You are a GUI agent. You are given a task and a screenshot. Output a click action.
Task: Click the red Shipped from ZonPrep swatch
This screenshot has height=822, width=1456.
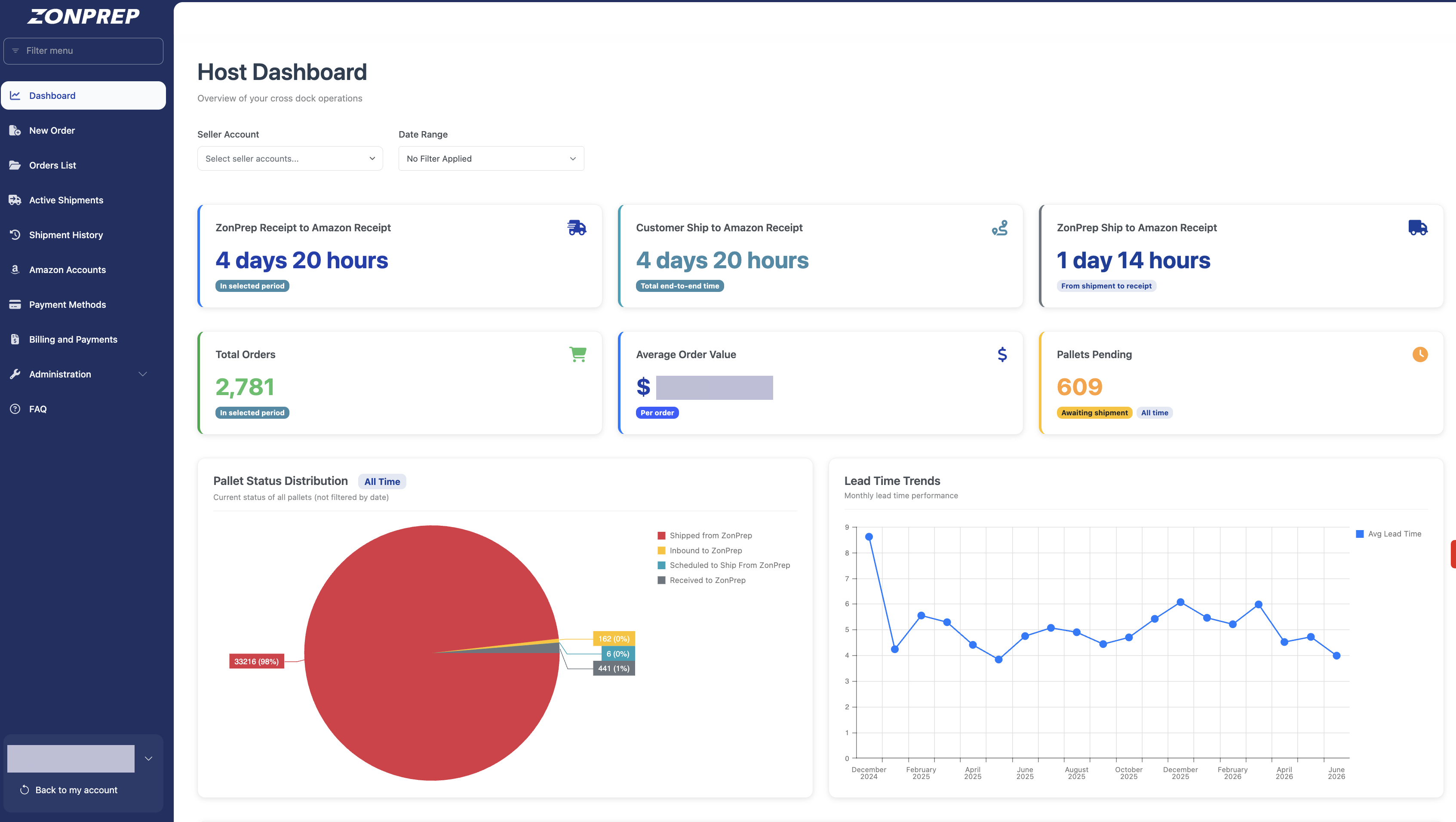661,536
